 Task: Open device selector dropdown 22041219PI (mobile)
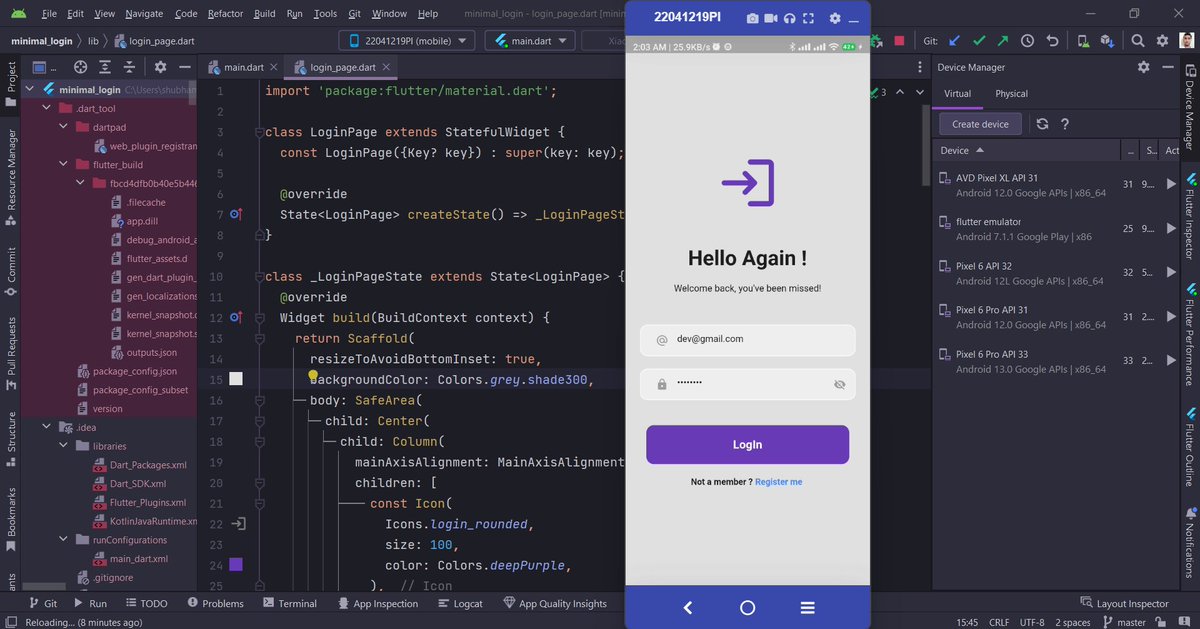(407, 41)
